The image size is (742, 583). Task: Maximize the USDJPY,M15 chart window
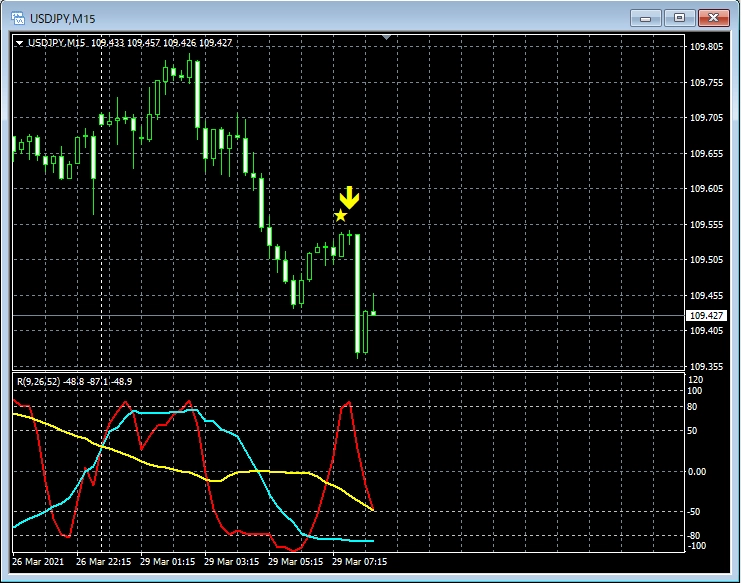click(679, 17)
